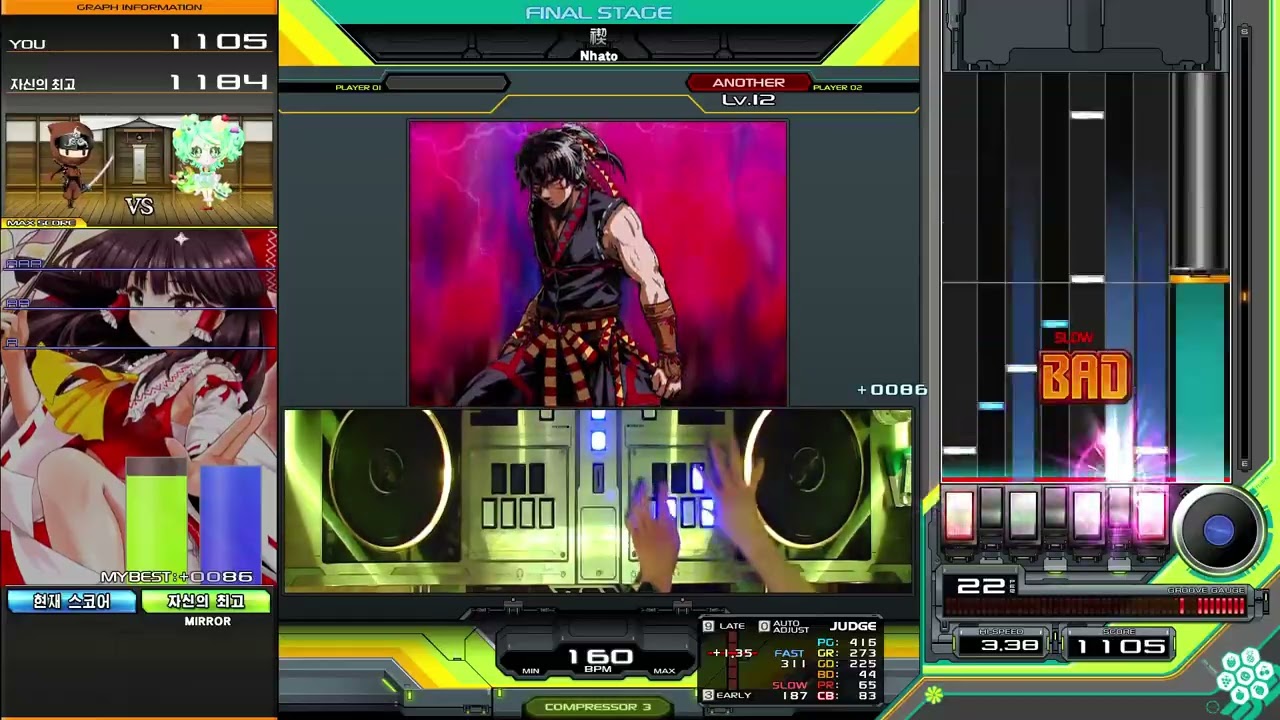The width and height of the screenshot is (1280, 720).
Task: Click the controller hand-cam video
Action: 598,500
